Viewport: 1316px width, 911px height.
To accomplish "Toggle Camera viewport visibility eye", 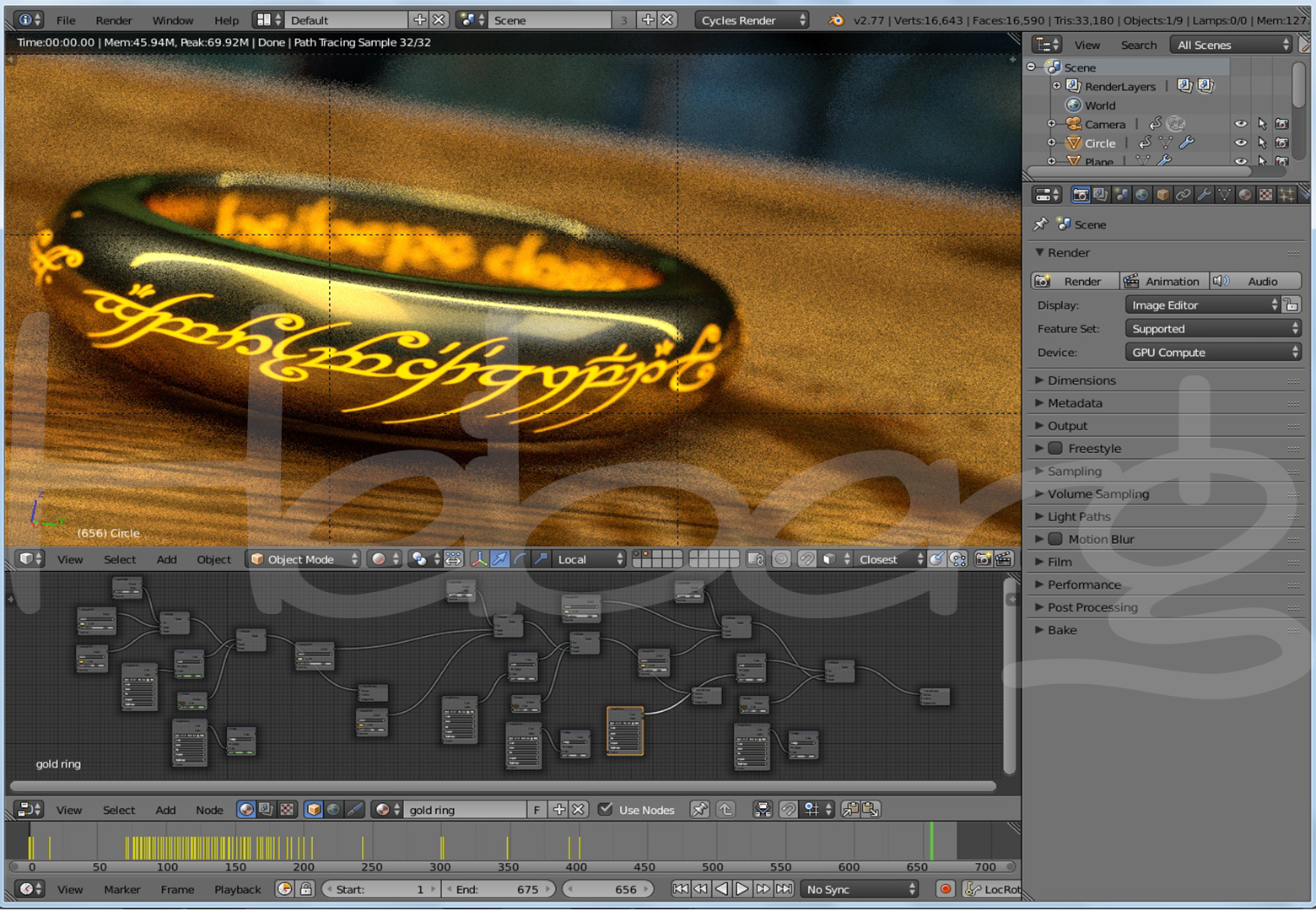I will pos(1240,124).
